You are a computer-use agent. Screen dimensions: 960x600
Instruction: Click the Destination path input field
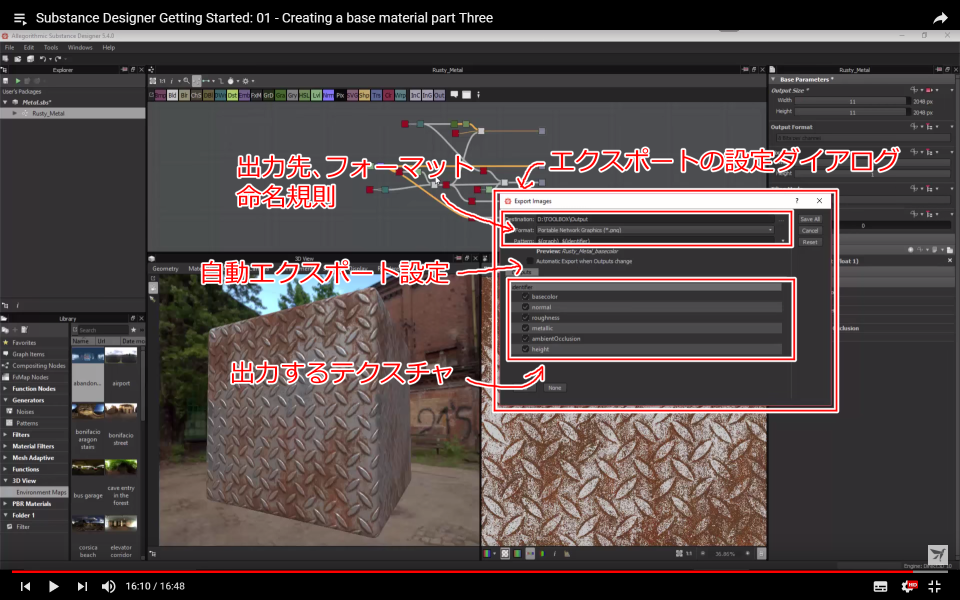coord(655,219)
